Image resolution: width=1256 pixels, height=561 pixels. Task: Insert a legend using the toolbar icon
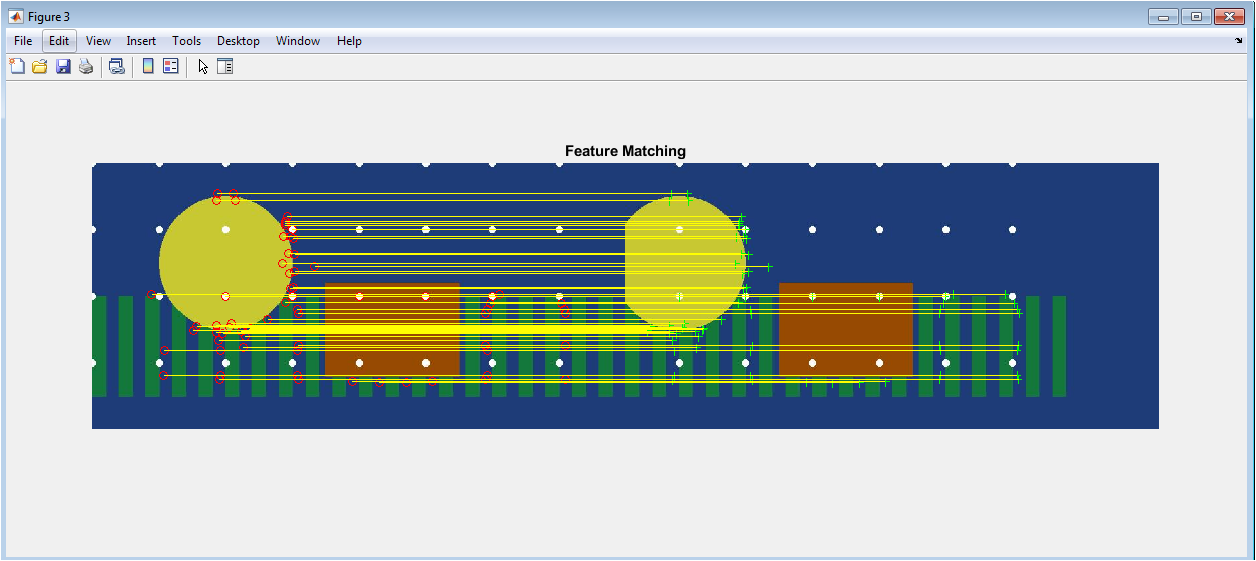[171, 67]
